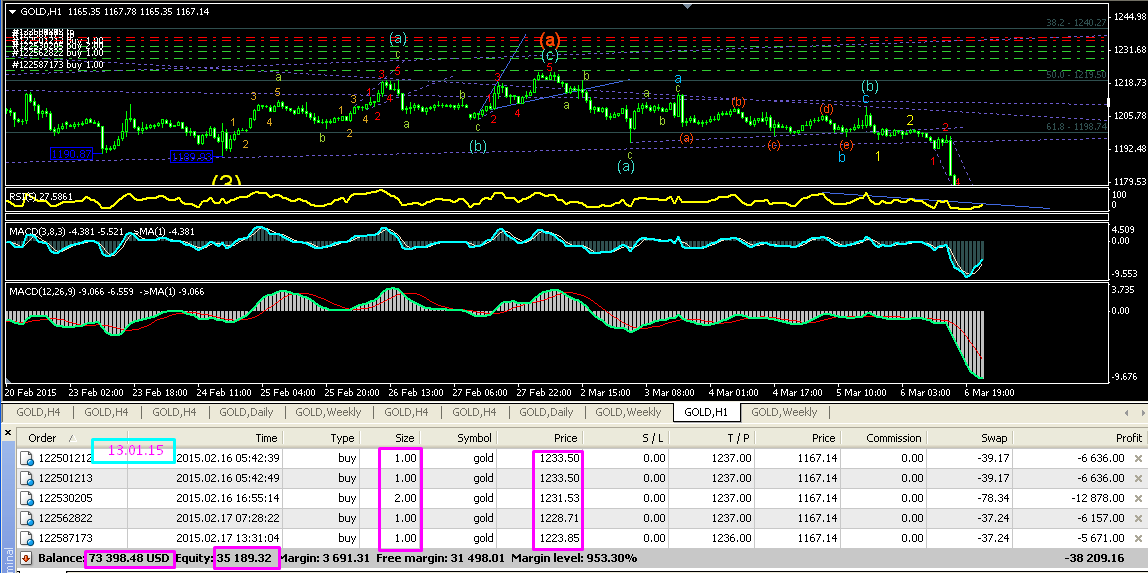Screen dimensions: 1148x573
Task: Open the chart menu triangle beside GOLD,H1 title
Action: pyautogui.click(x=12, y=10)
